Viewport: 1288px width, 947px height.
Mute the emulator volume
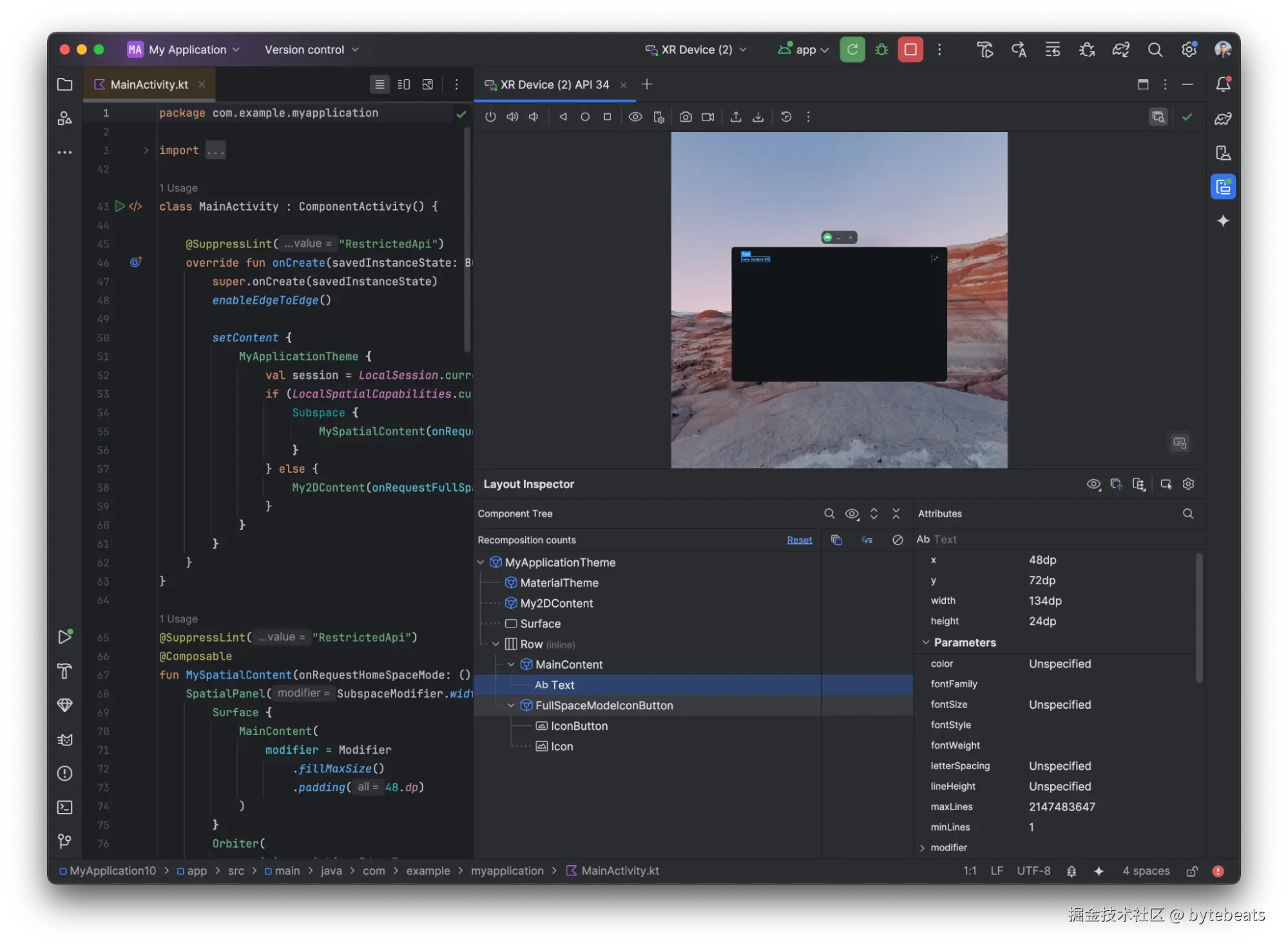point(533,117)
